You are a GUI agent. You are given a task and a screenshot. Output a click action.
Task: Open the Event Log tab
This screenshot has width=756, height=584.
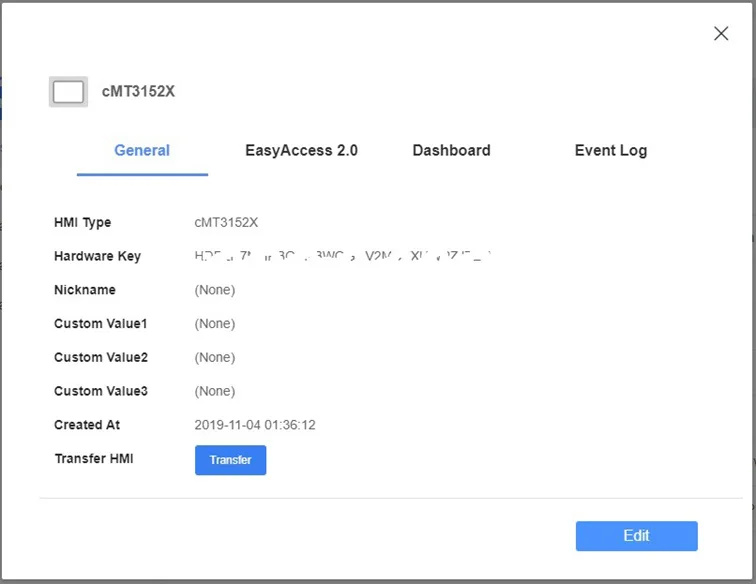(x=611, y=150)
